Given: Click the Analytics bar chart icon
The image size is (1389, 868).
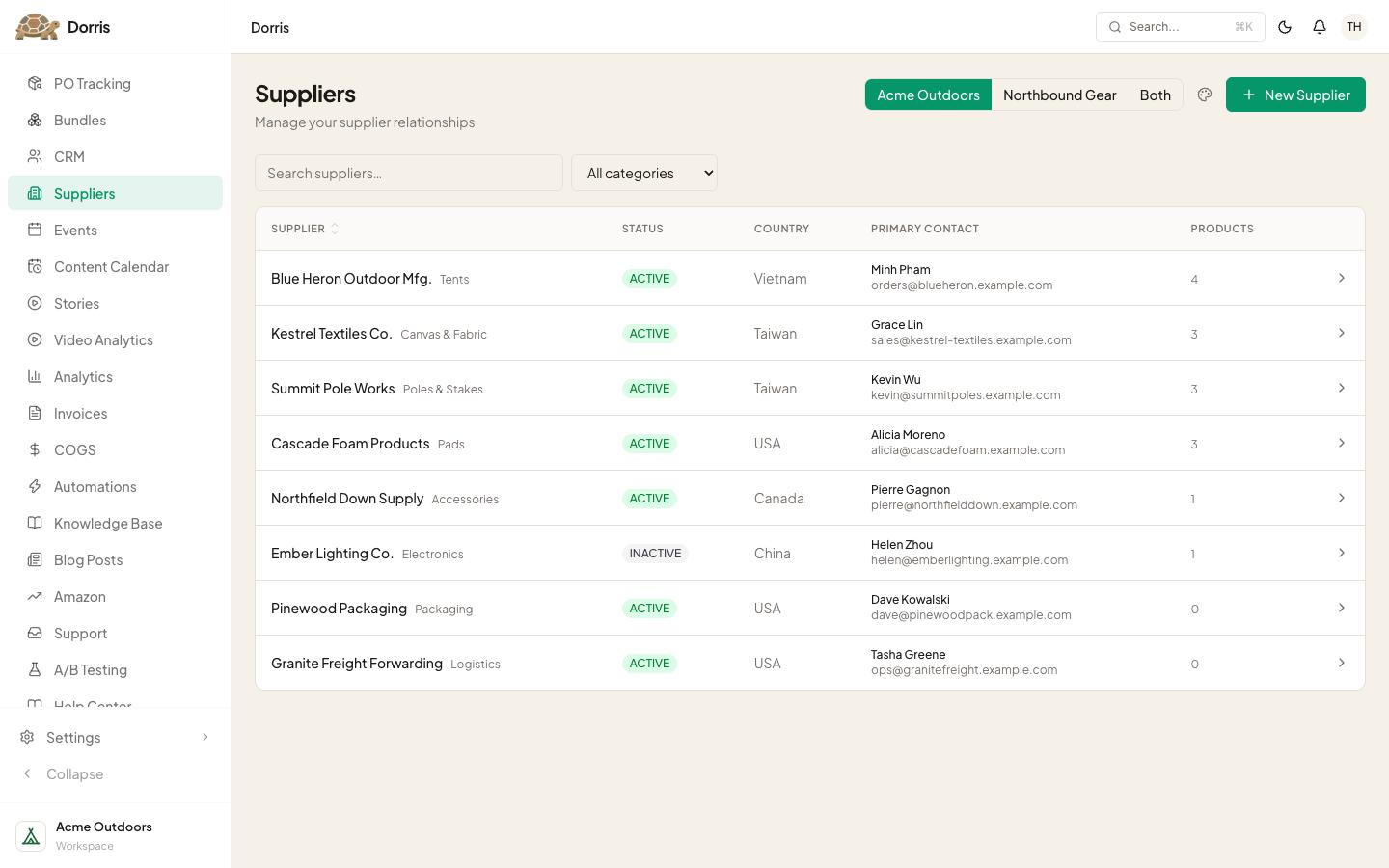Looking at the screenshot, I should click(35, 377).
